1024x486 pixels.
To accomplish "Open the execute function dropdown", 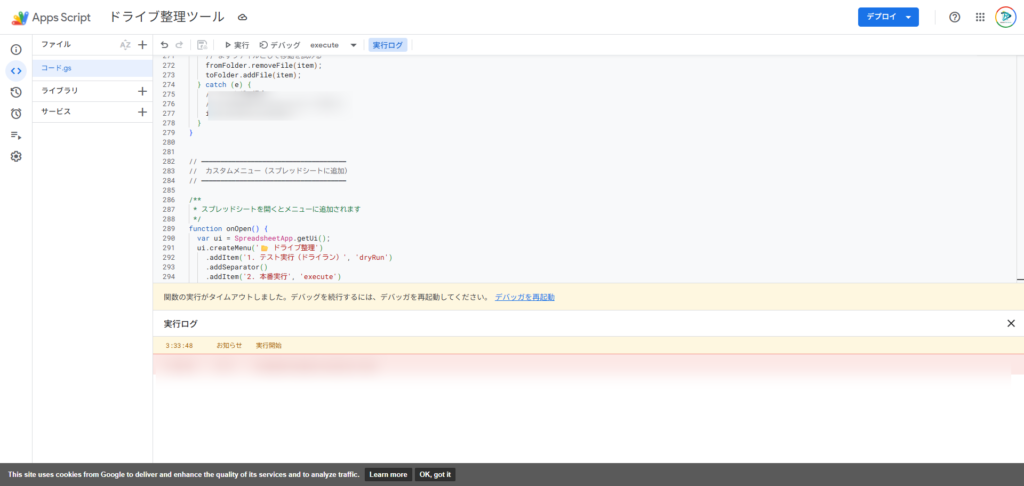I will [334, 45].
